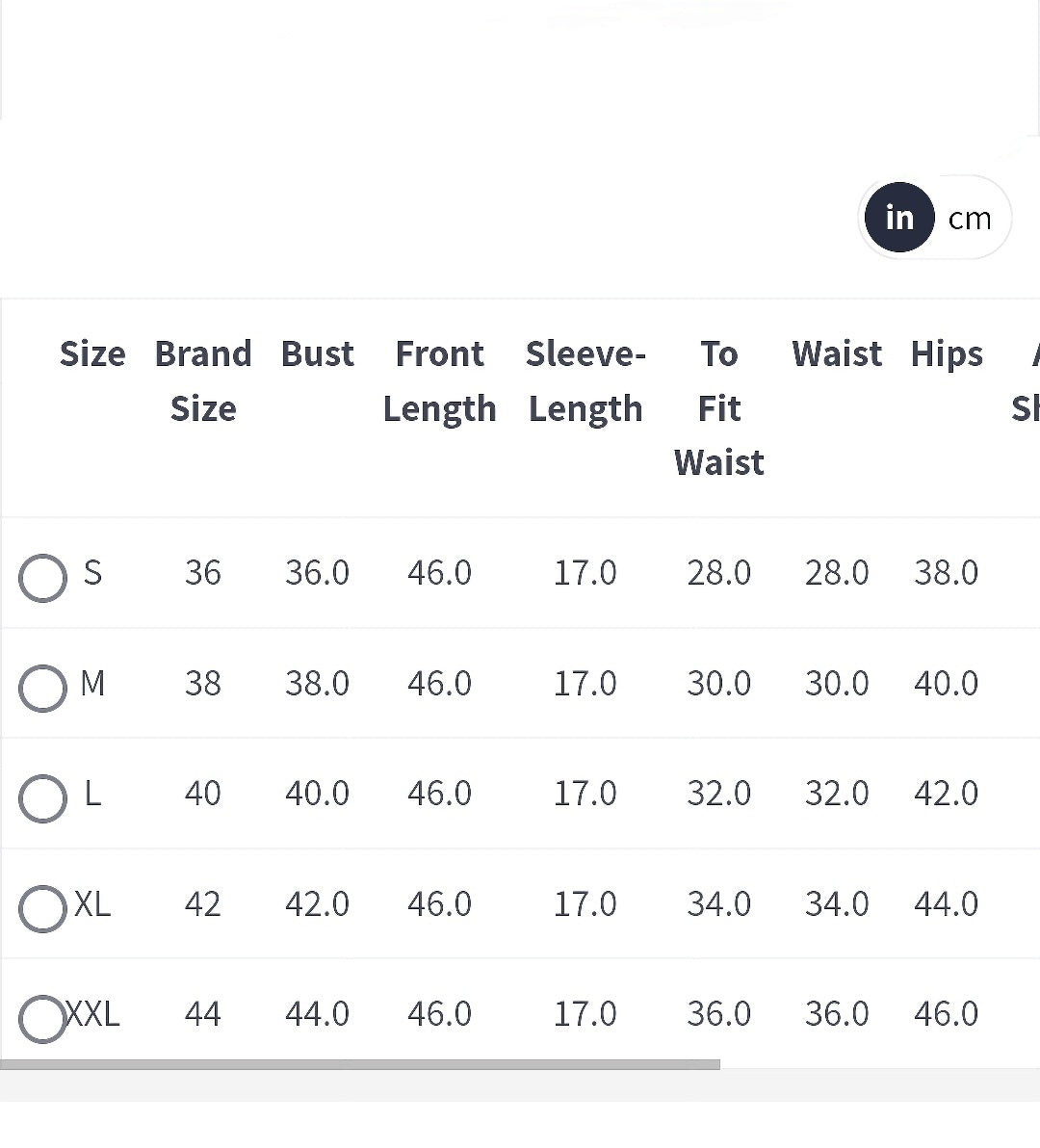Screen dimensions: 1040x1148
Task: Click the Size column header
Action: (92, 353)
